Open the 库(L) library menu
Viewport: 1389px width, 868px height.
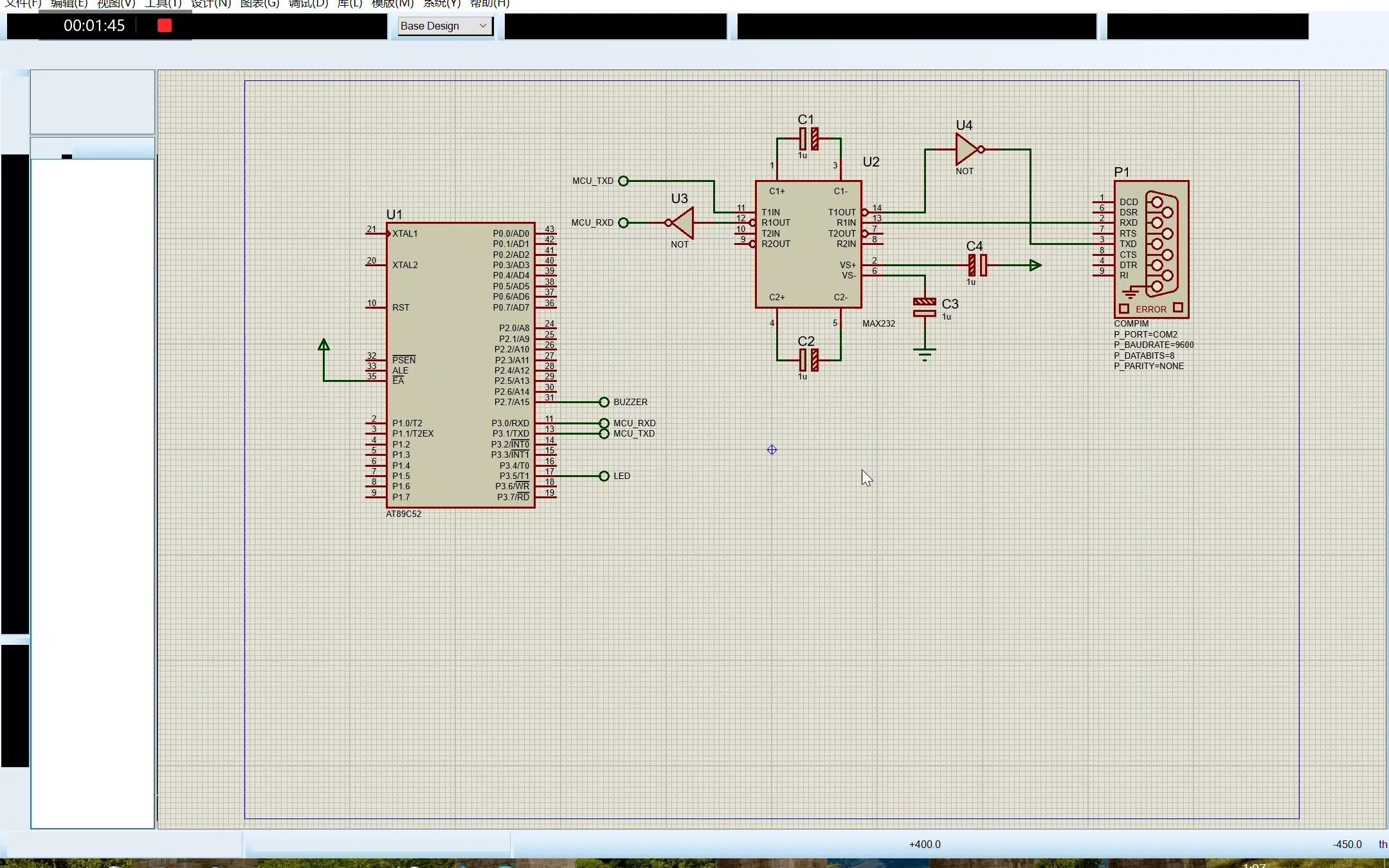click(x=349, y=4)
